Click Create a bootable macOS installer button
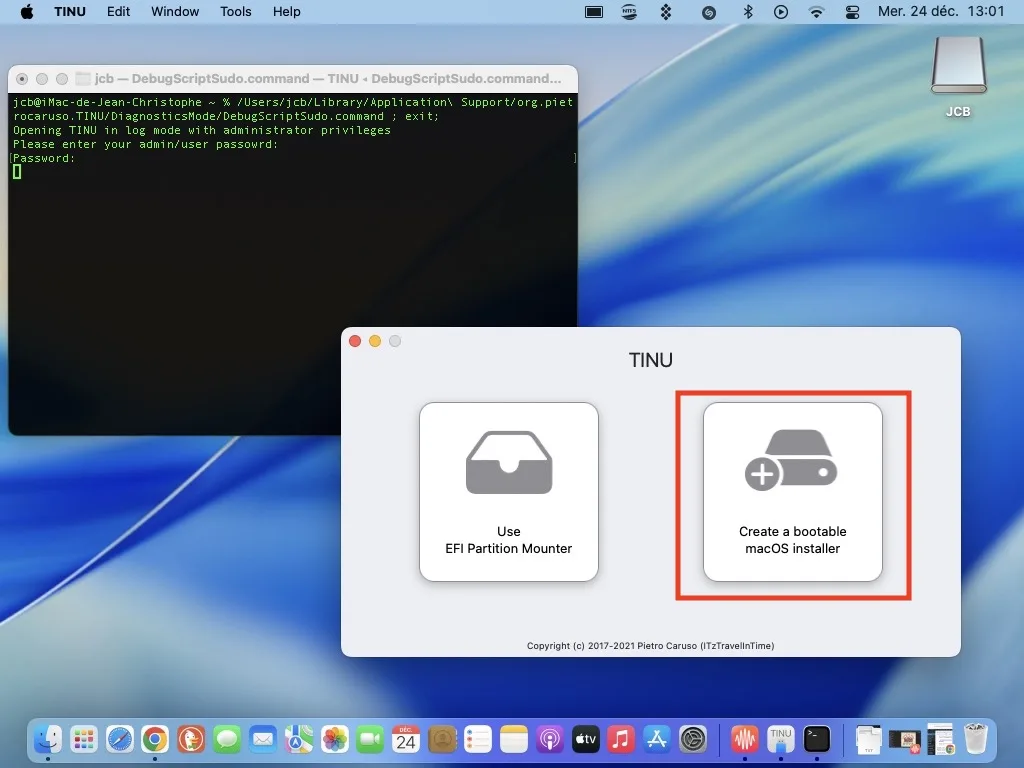Screen dimensions: 1024x768 [792, 492]
